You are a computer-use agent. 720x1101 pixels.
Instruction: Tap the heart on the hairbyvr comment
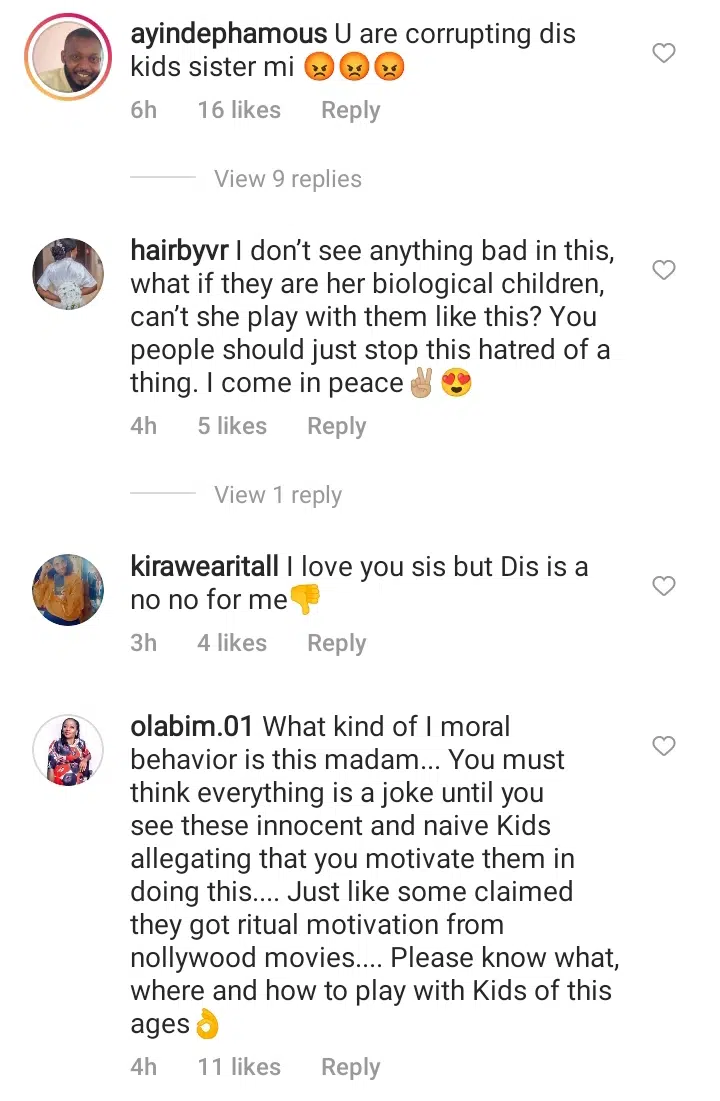click(664, 270)
